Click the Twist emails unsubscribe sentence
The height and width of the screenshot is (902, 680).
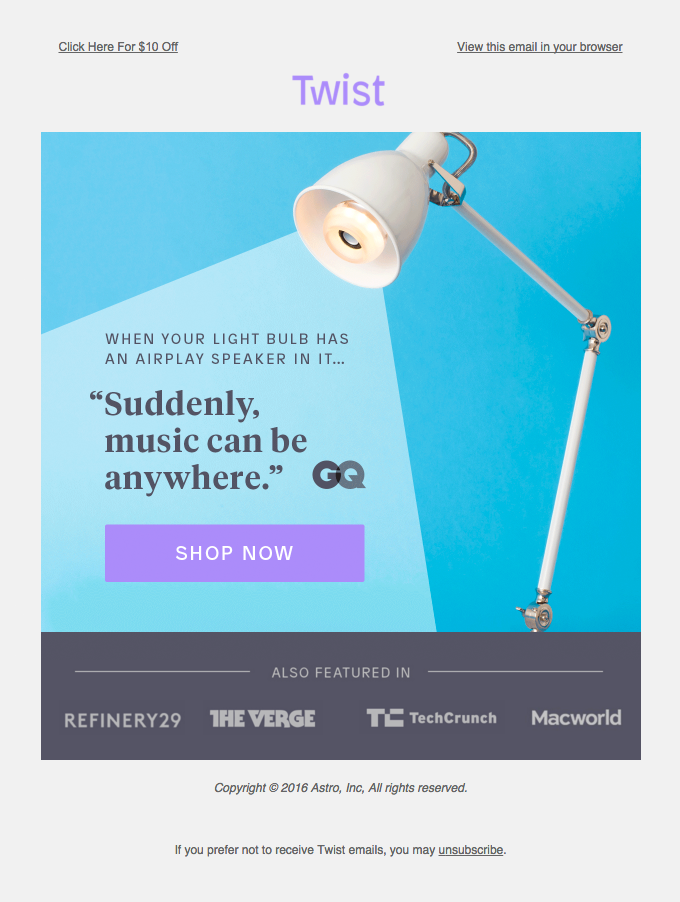tap(341, 850)
